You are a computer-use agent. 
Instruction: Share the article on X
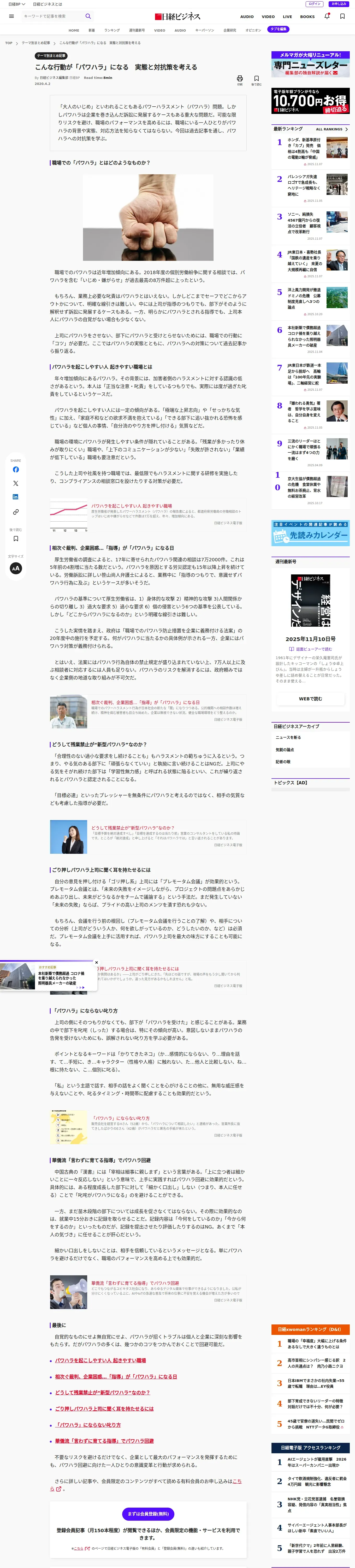pos(16,483)
